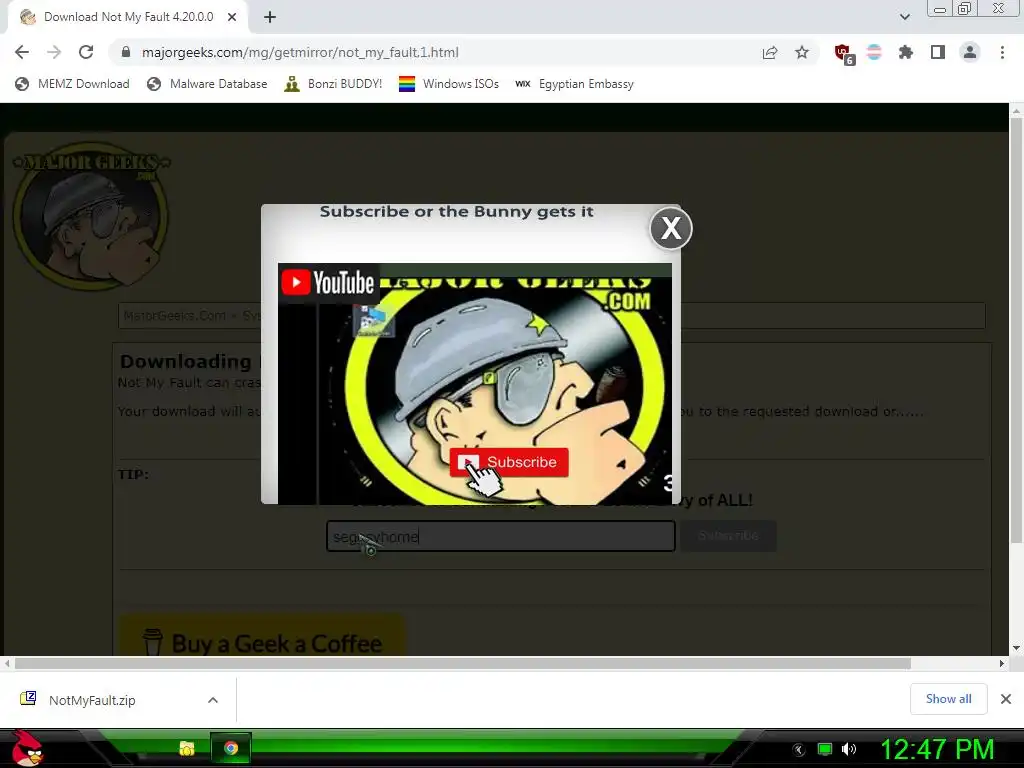This screenshot has height=768, width=1024.
Task: Open uBlock Origin extension icon
Action: pyautogui.click(x=843, y=53)
